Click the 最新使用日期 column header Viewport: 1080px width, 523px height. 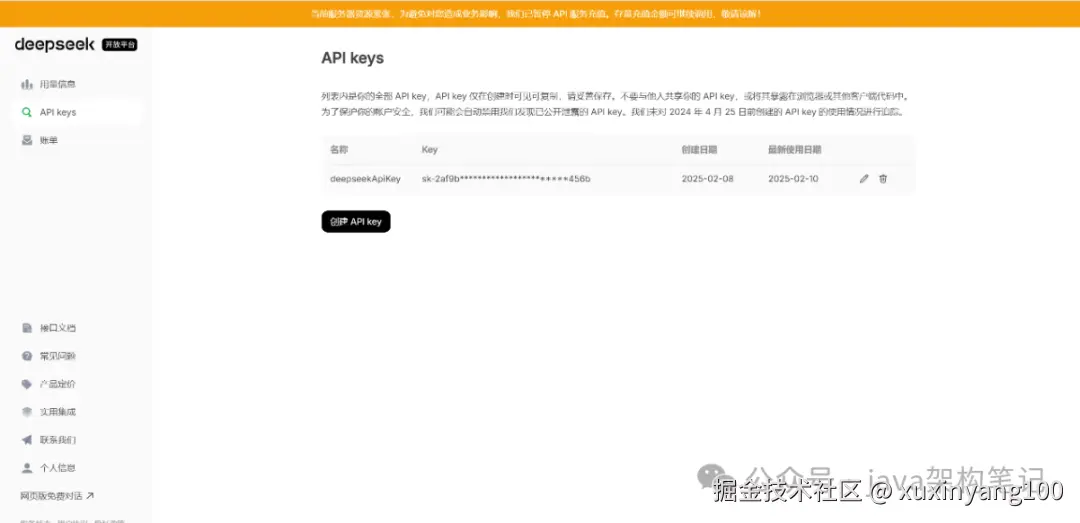pyautogui.click(x=794, y=150)
